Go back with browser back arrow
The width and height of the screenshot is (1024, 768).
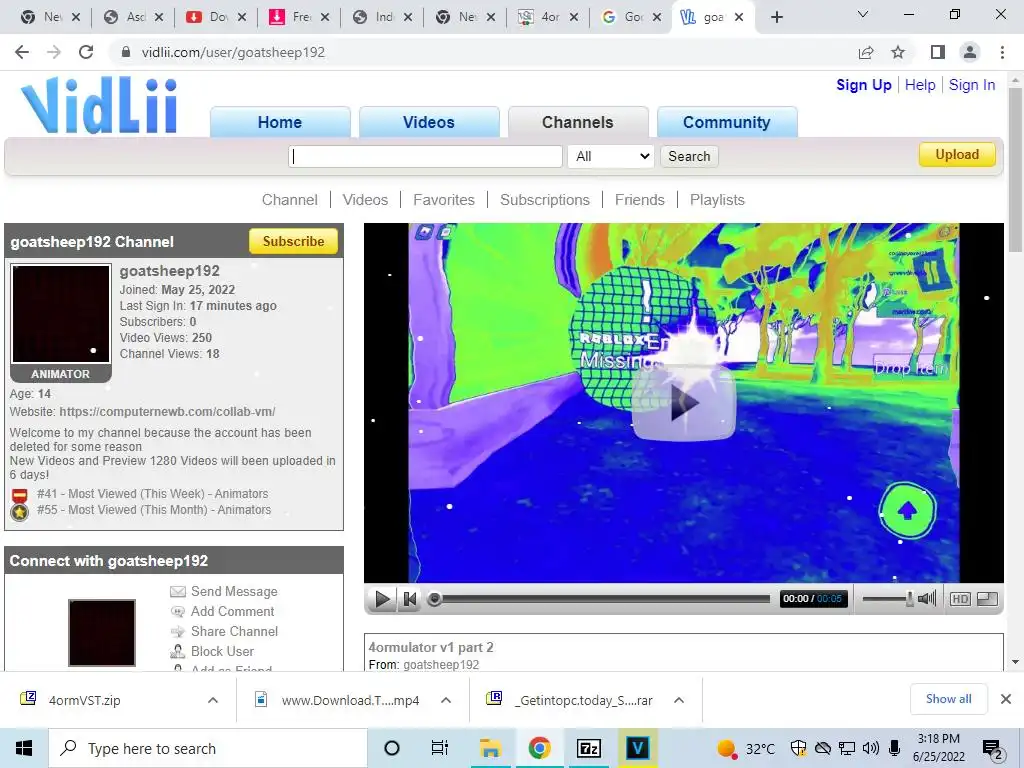coord(22,52)
